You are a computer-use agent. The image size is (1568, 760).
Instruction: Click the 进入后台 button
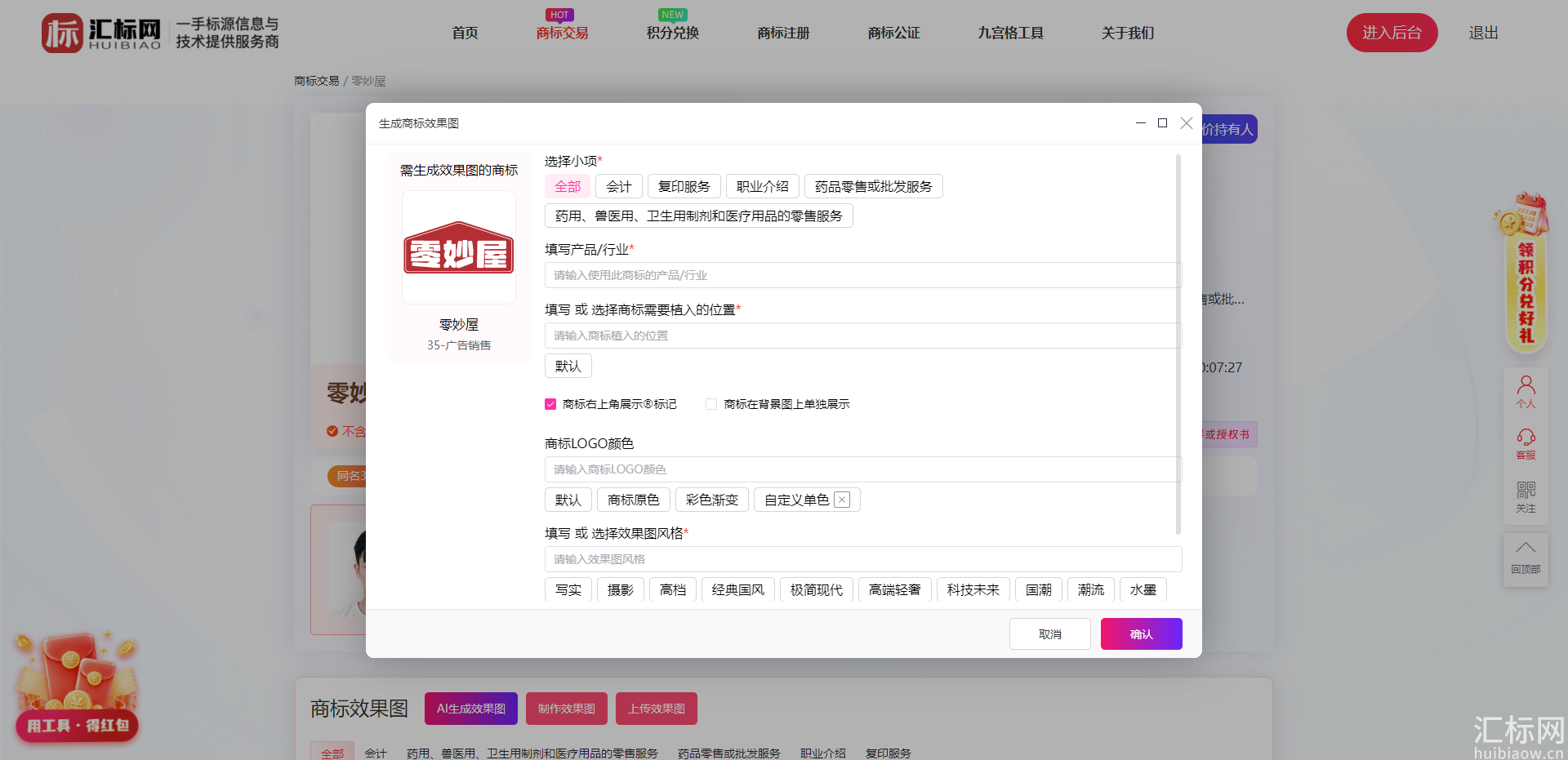pos(1392,33)
